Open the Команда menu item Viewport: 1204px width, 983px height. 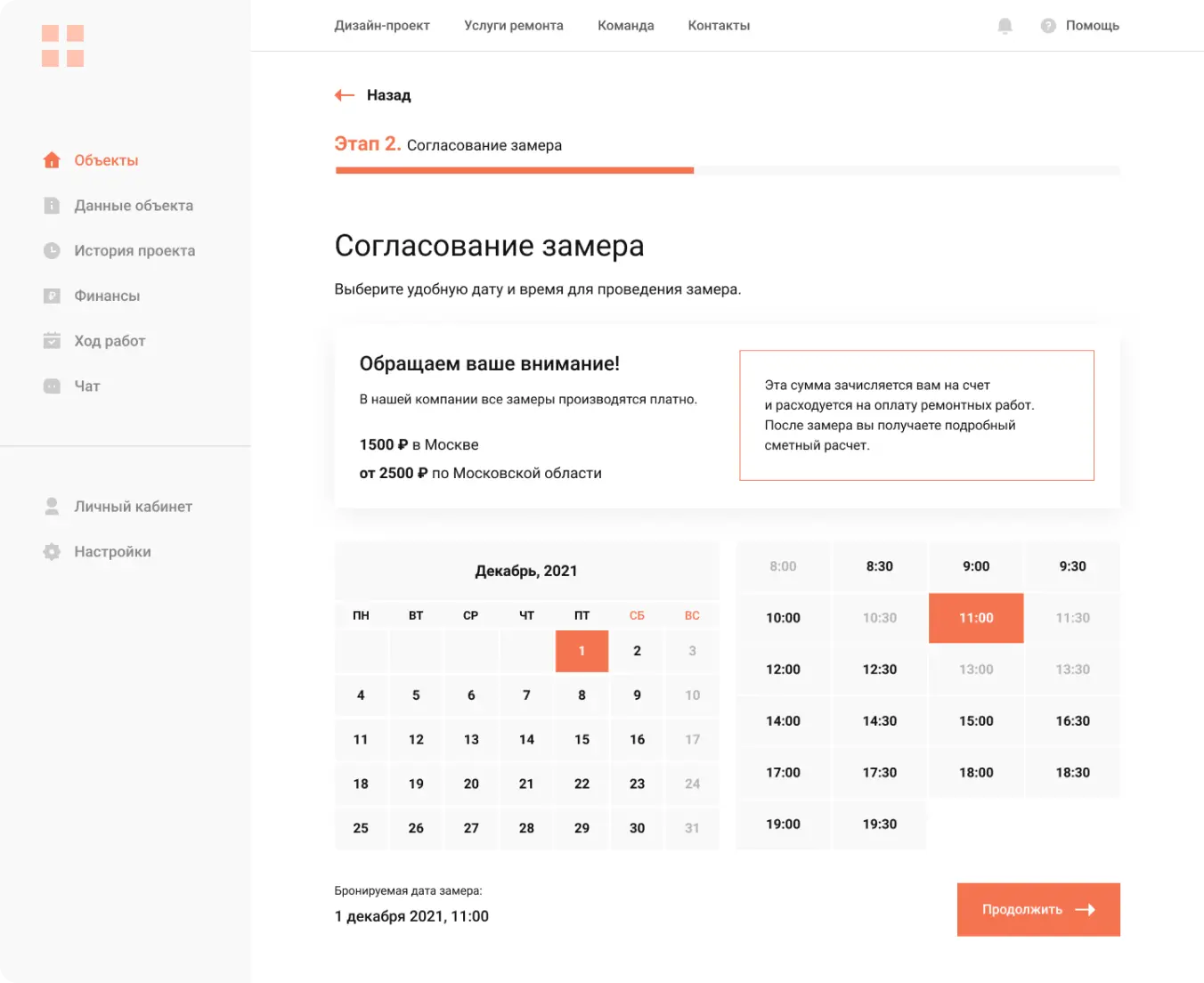click(x=626, y=26)
